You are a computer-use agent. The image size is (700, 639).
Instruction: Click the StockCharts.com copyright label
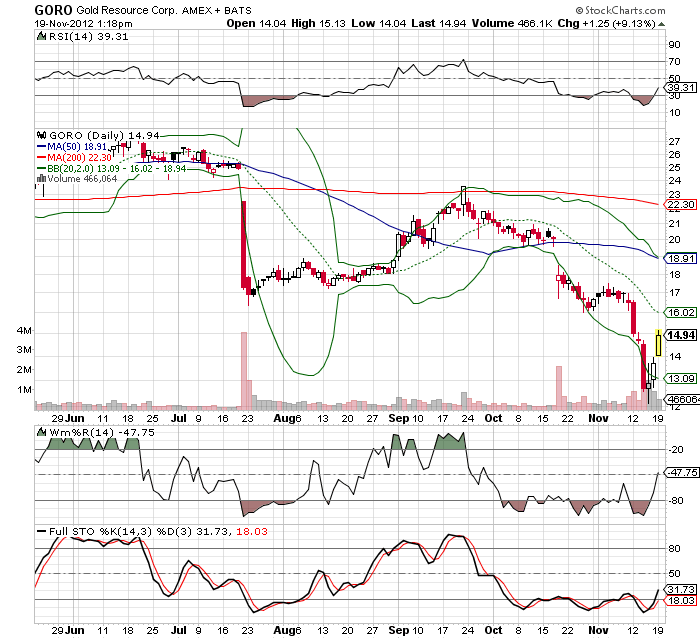(621, 10)
